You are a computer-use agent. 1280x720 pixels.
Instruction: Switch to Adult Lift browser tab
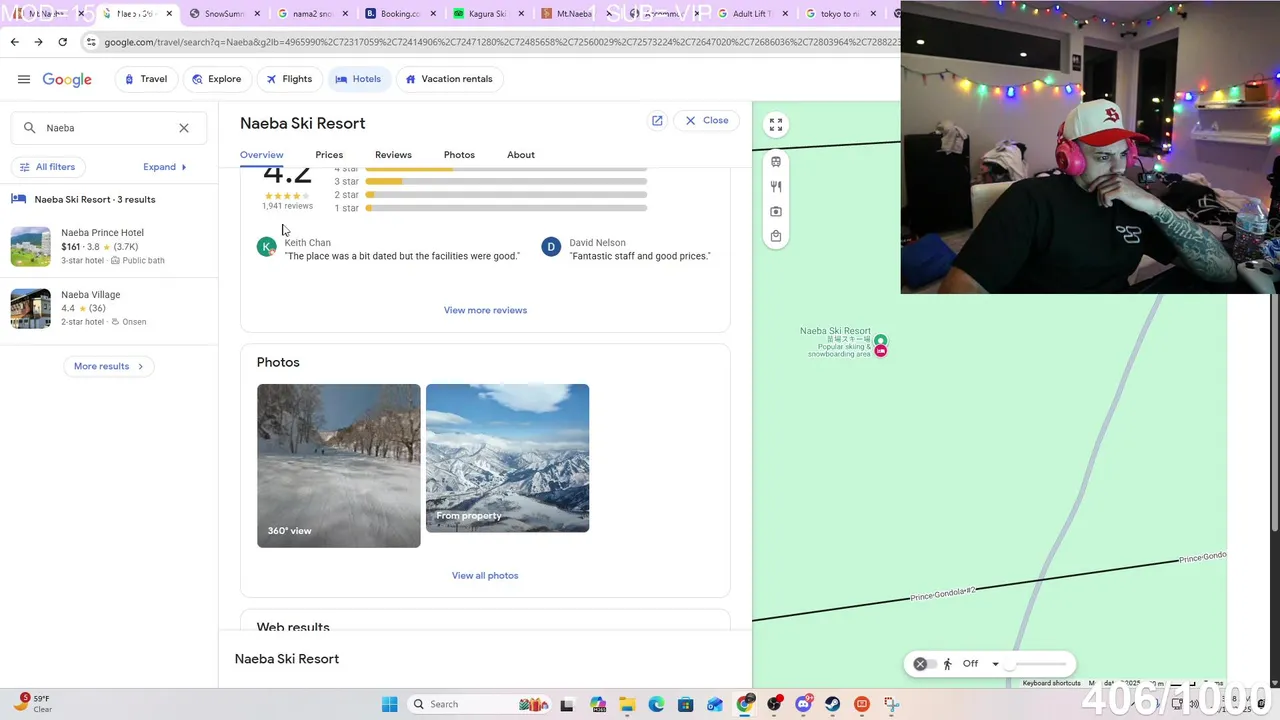point(751,14)
